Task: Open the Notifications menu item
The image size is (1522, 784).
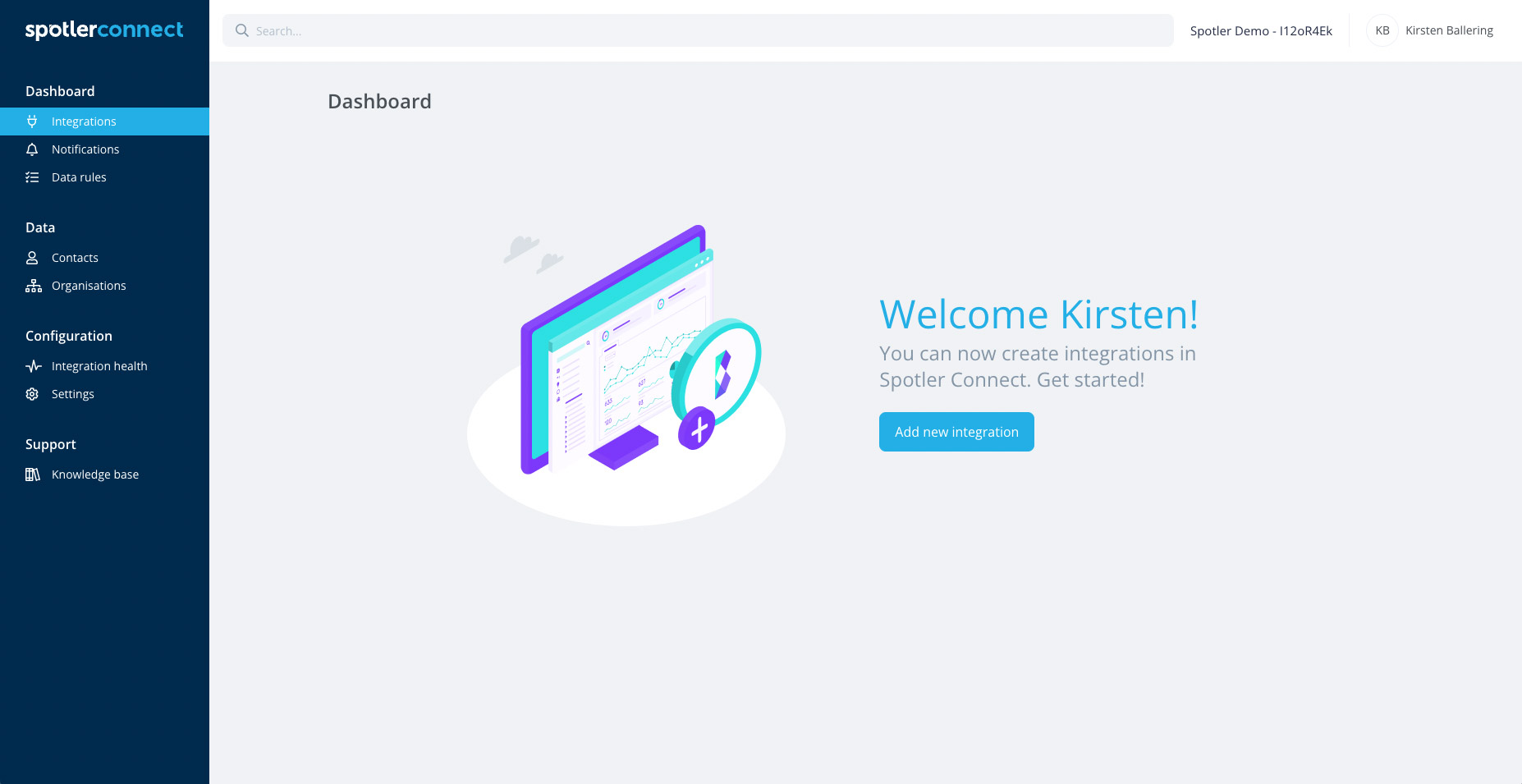Action: coord(104,149)
